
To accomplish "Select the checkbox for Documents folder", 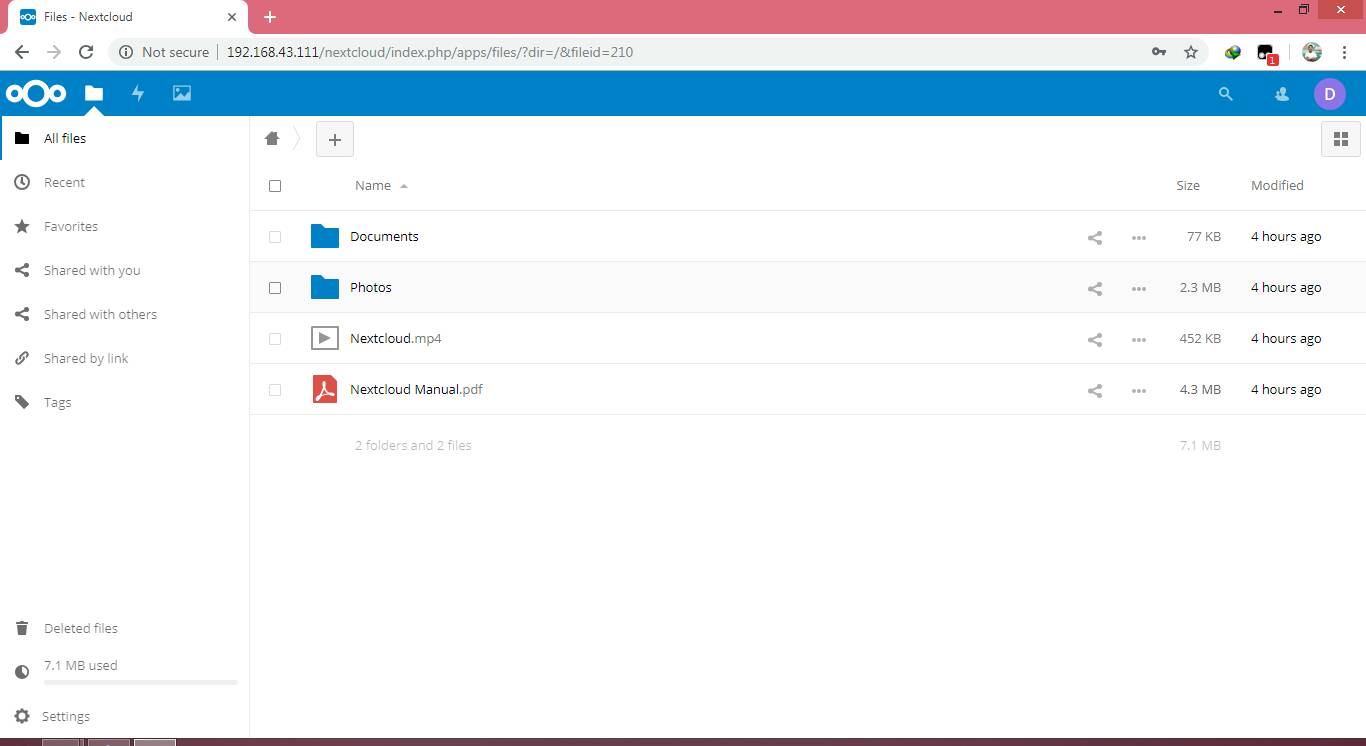I will click(x=275, y=237).
